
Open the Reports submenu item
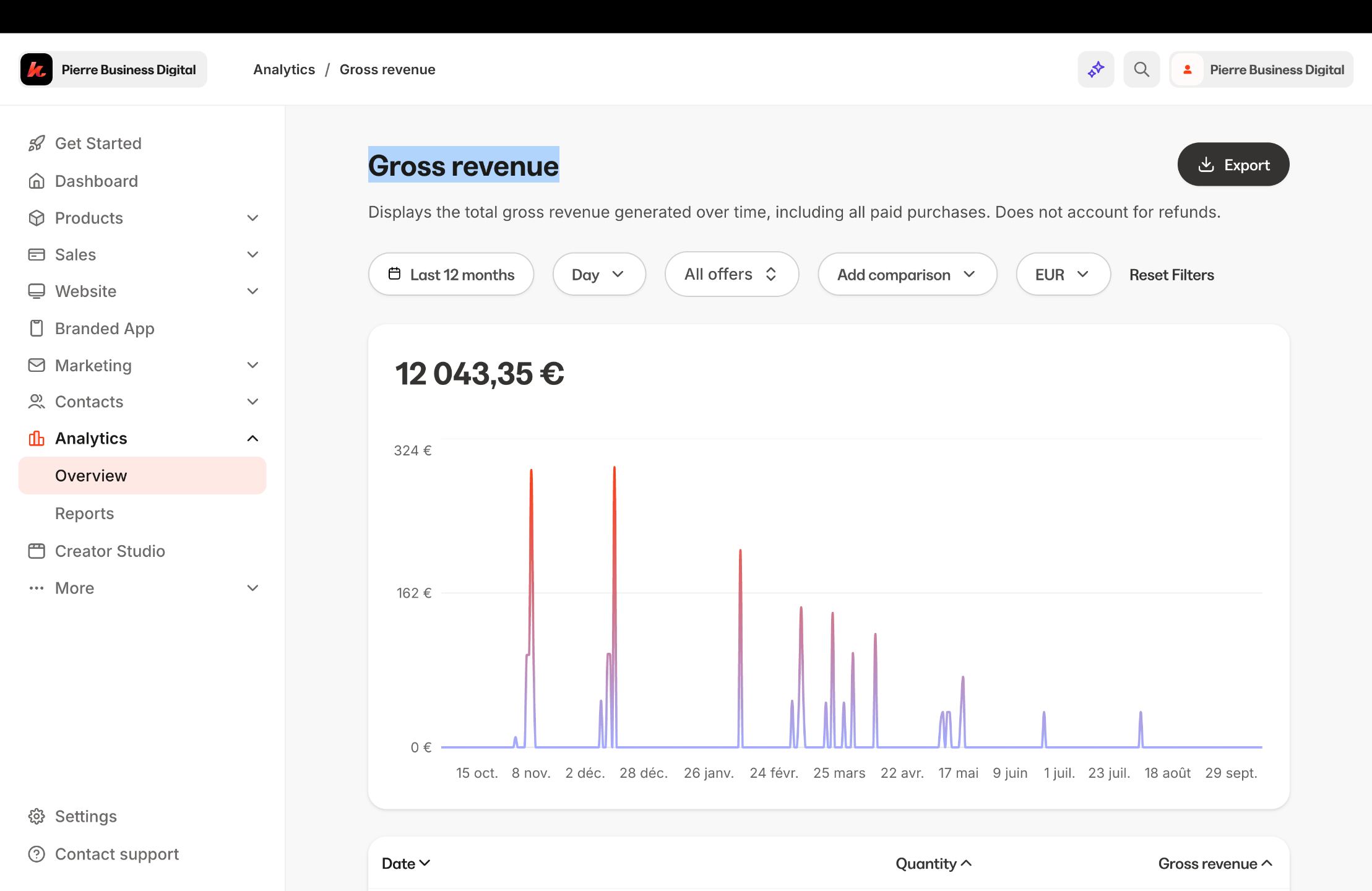coord(85,514)
